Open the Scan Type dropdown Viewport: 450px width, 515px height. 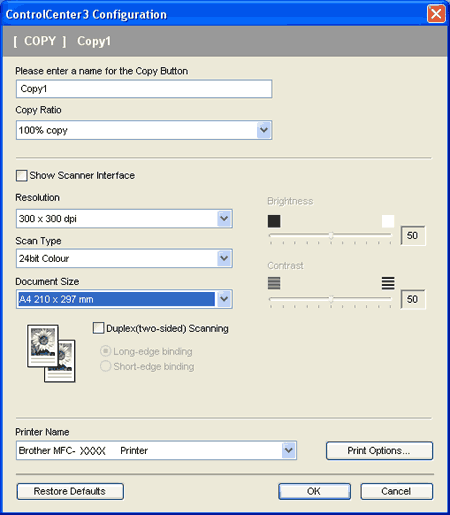point(224,258)
